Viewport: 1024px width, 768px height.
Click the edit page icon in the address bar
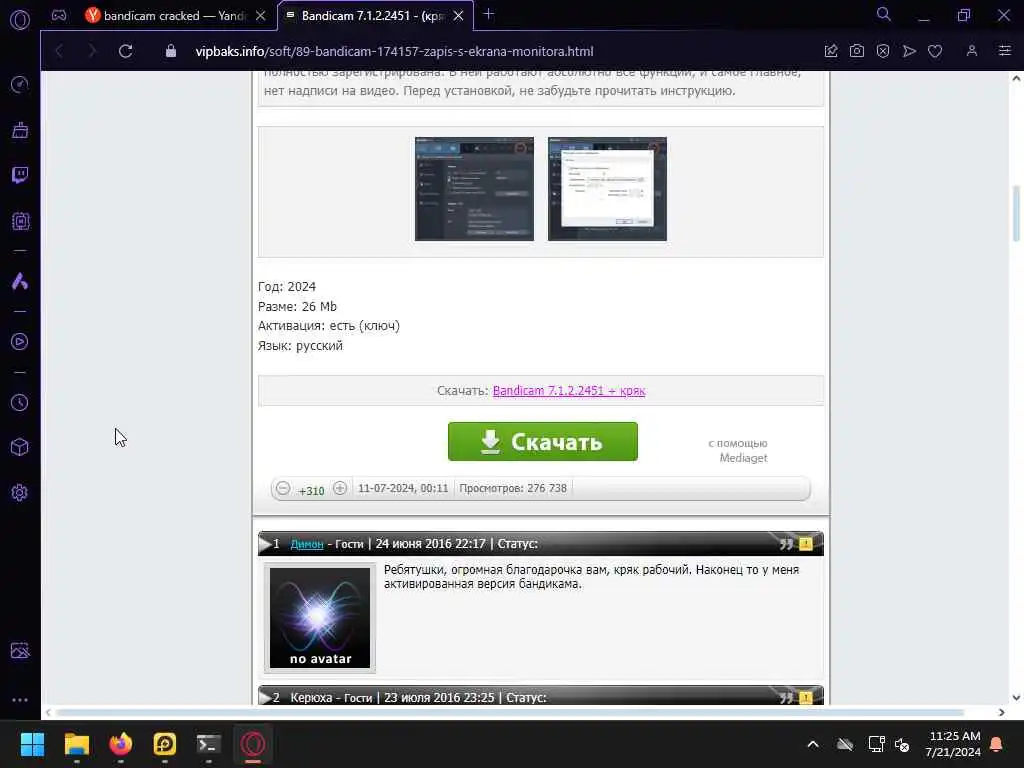tap(831, 51)
